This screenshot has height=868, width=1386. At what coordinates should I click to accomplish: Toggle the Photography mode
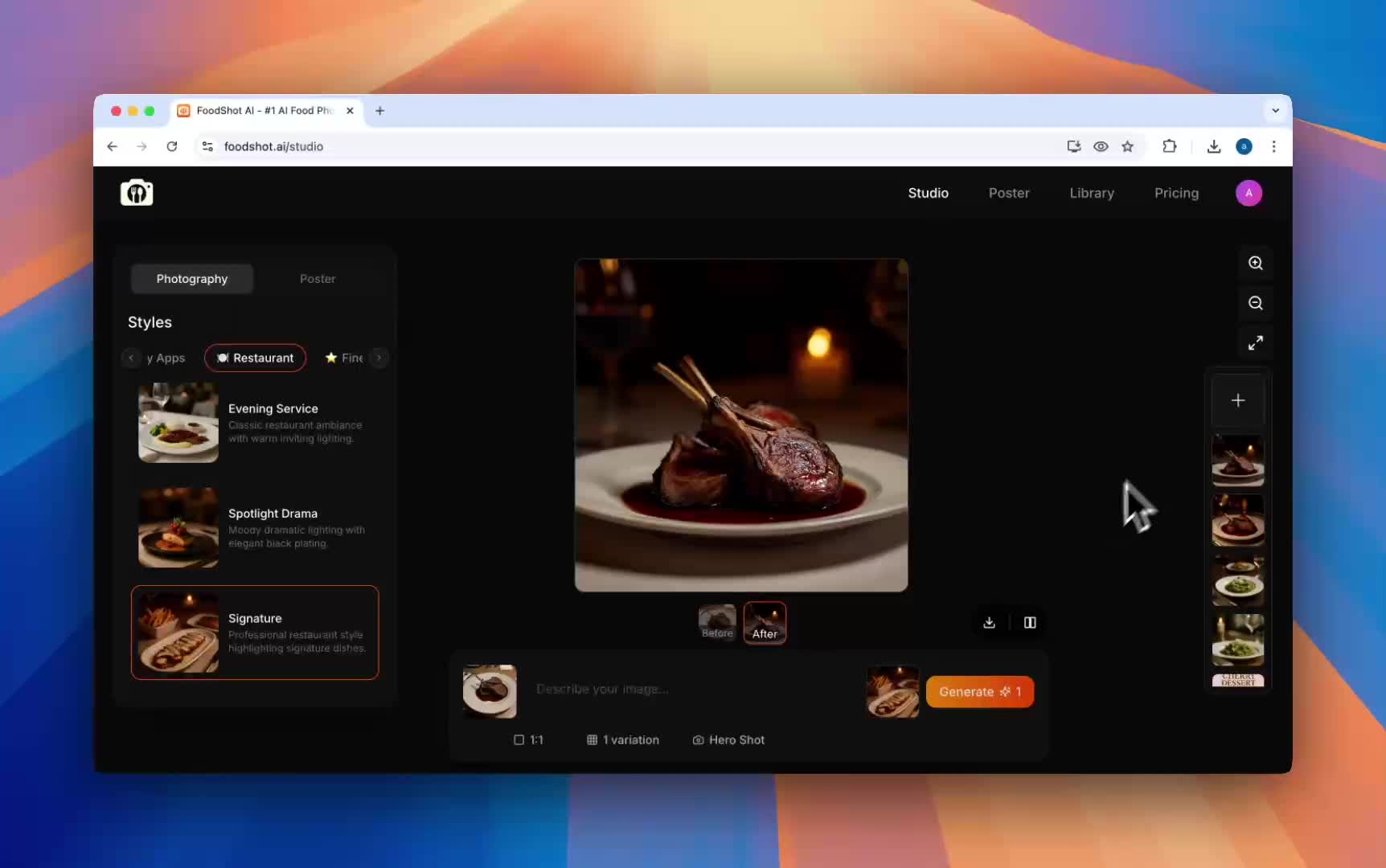(x=191, y=279)
